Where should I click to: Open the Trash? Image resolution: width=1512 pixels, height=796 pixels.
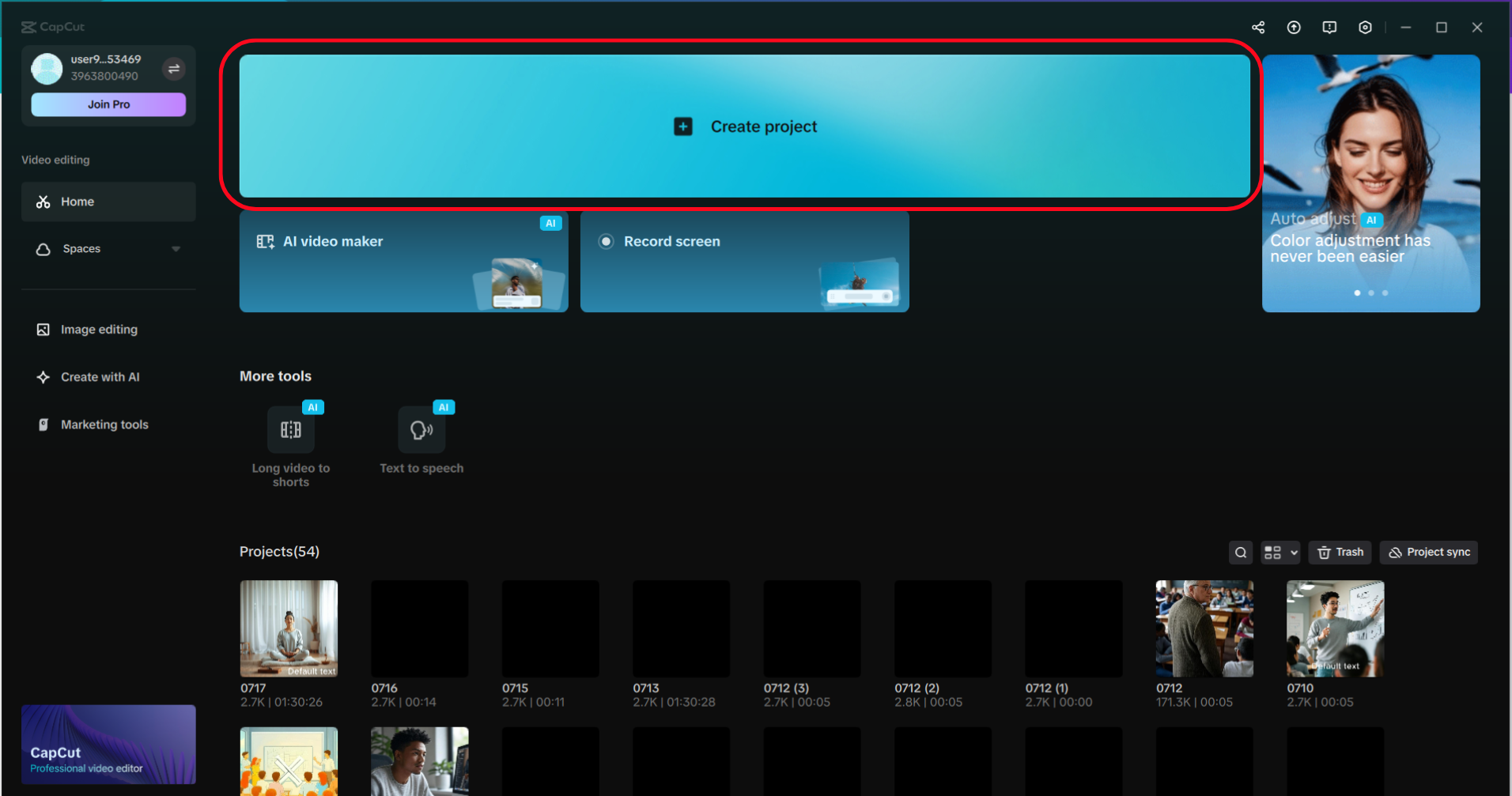(1340, 552)
